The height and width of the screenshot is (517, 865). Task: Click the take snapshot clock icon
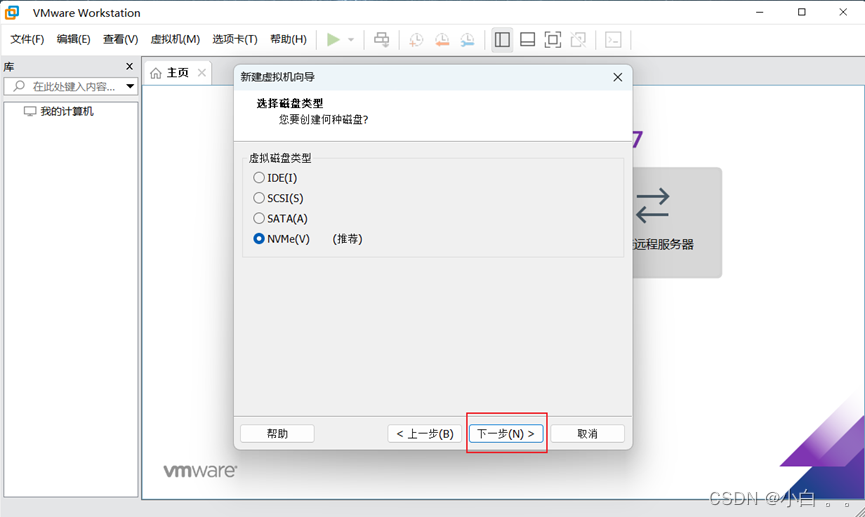tap(416, 40)
